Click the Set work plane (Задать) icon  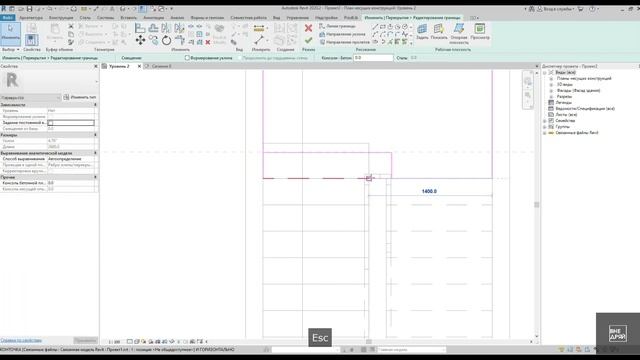(422, 31)
